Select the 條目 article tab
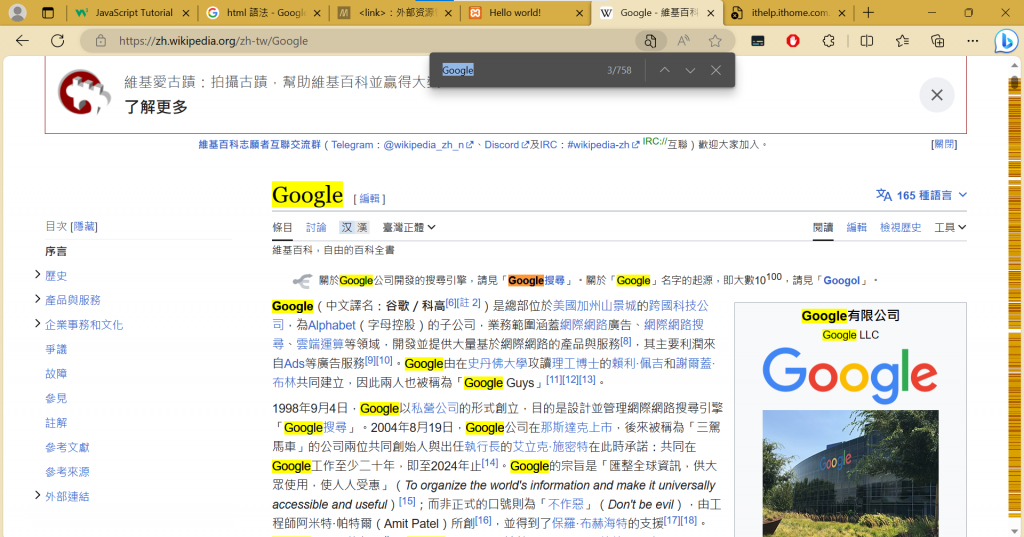The width and height of the screenshot is (1024, 537). tap(282, 227)
